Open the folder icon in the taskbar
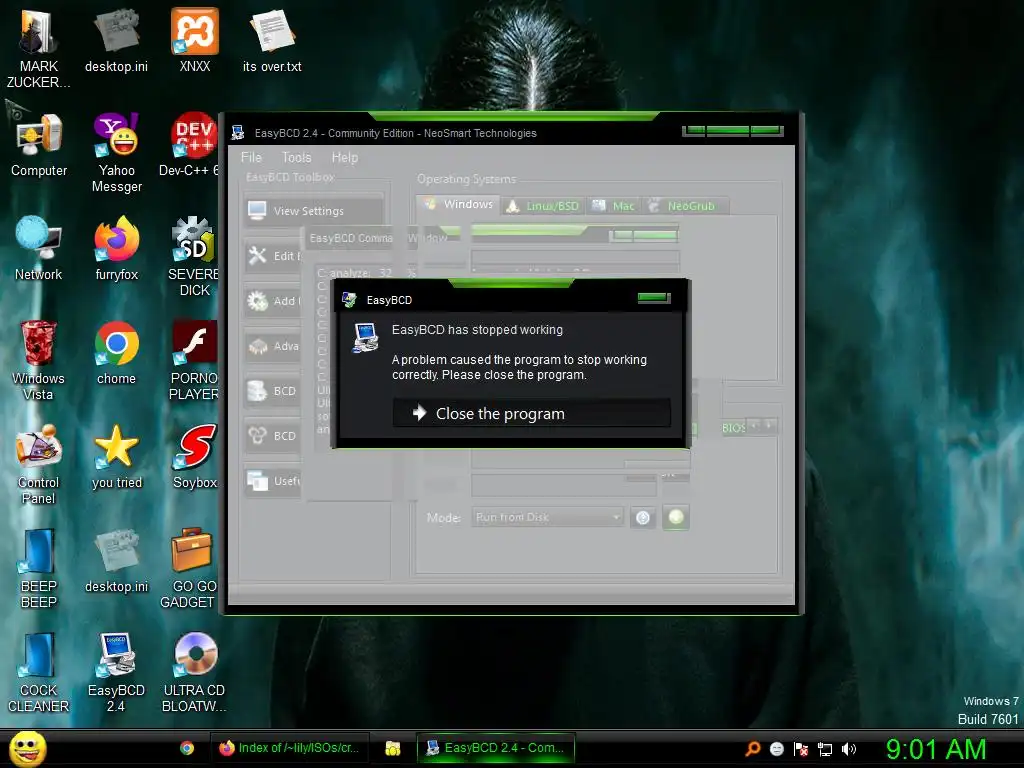Image resolution: width=1024 pixels, height=768 pixels. (392, 748)
